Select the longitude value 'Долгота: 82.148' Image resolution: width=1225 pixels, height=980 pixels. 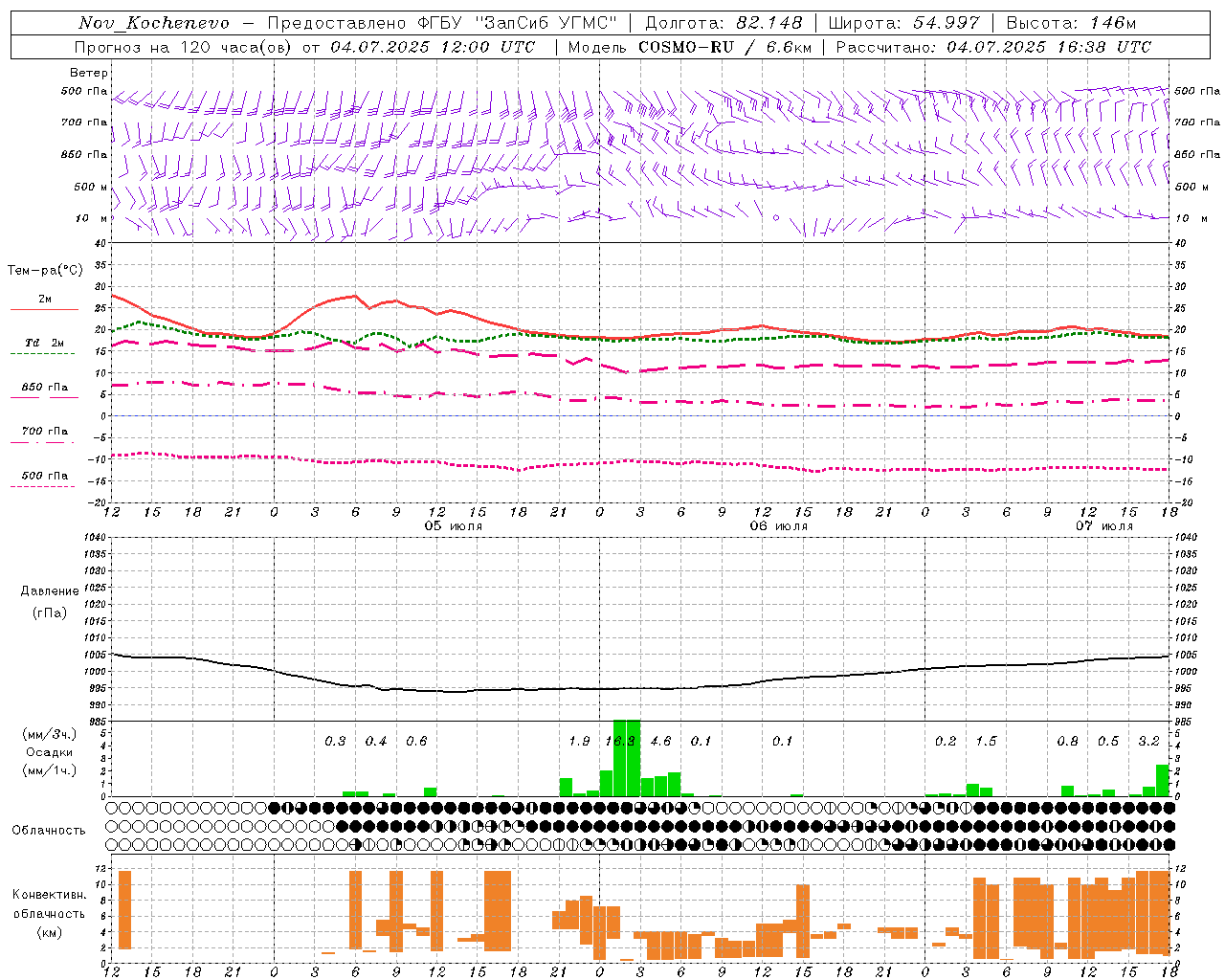[724, 23]
